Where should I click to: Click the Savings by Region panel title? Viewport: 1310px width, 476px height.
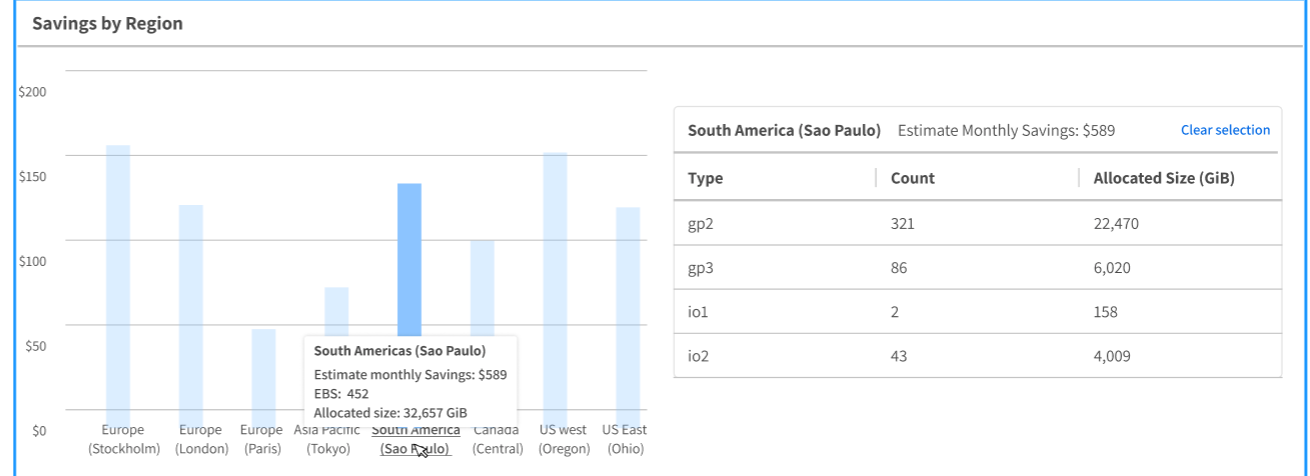click(108, 24)
